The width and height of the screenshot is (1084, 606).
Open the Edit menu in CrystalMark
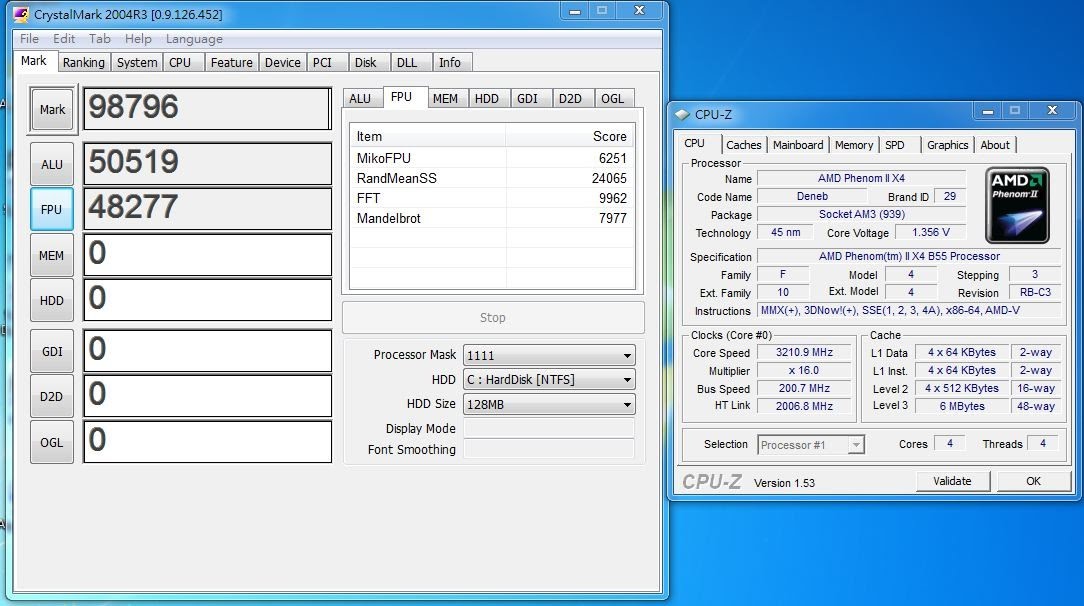point(64,39)
